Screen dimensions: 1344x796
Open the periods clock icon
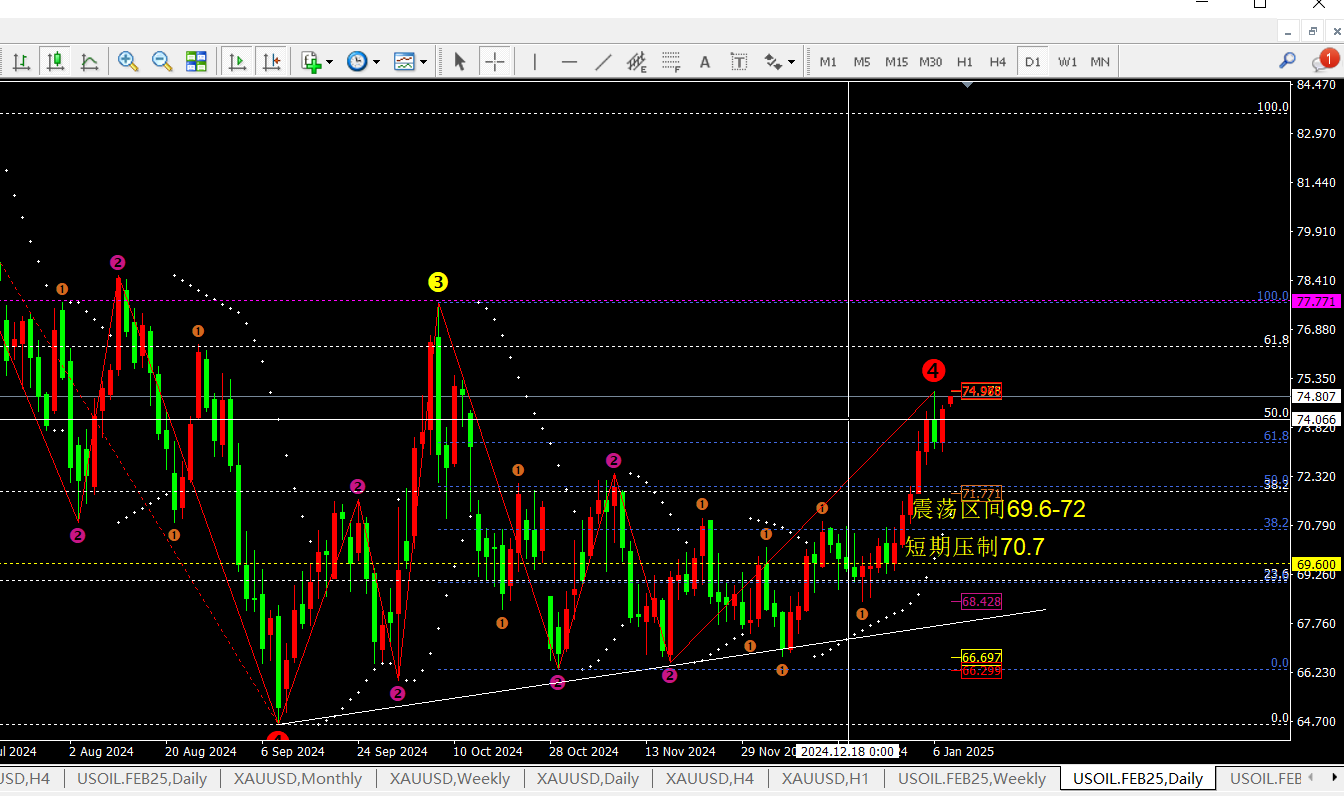357,62
